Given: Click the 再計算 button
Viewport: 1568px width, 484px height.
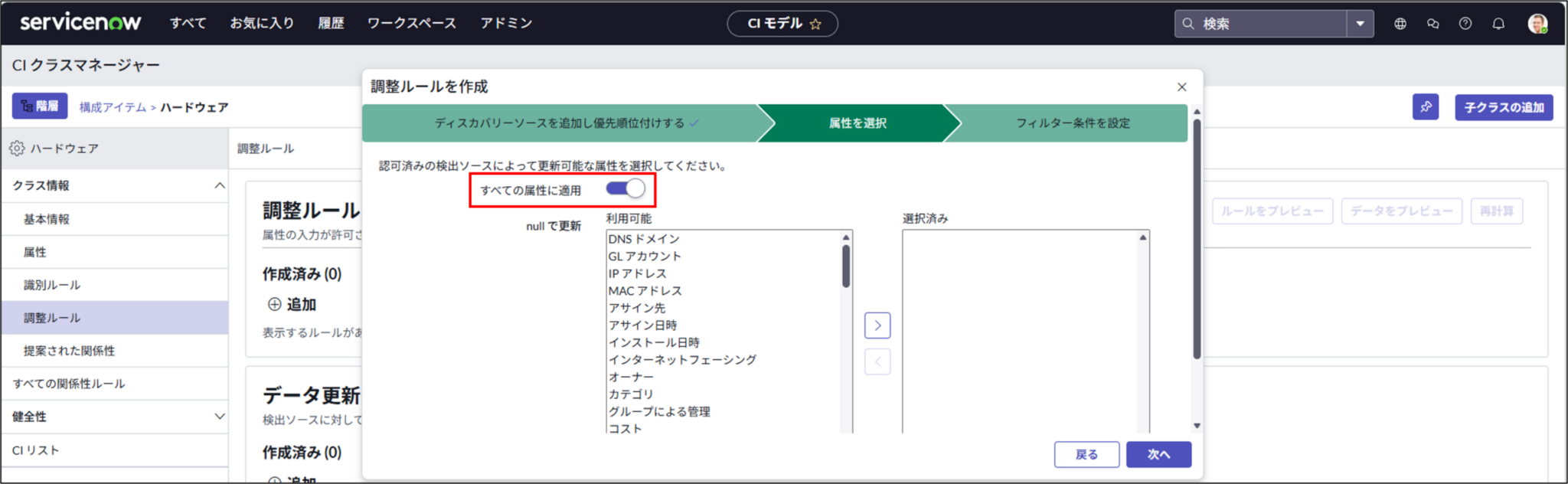Looking at the screenshot, I should click(1496, 211).
